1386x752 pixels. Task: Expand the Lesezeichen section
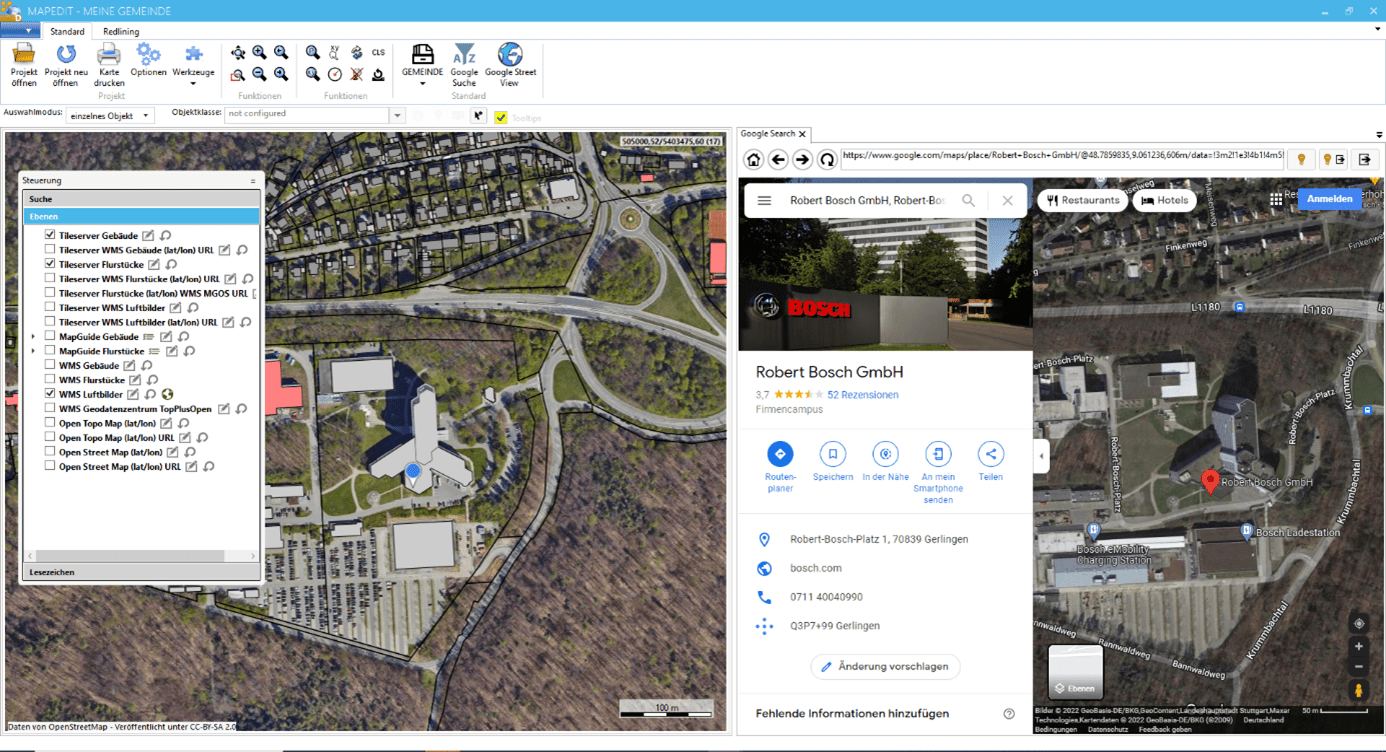(141, 572)
